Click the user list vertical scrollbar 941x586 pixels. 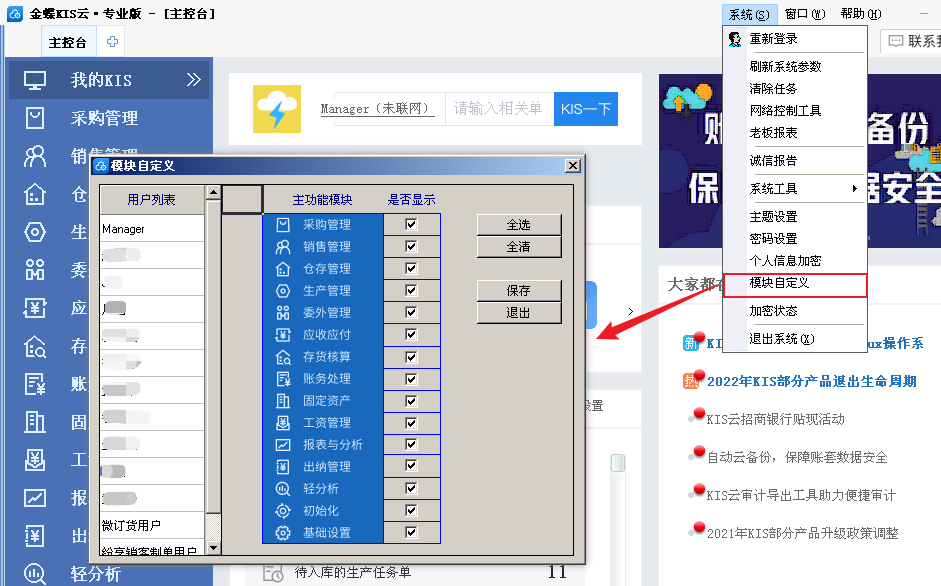click(213, 360)
